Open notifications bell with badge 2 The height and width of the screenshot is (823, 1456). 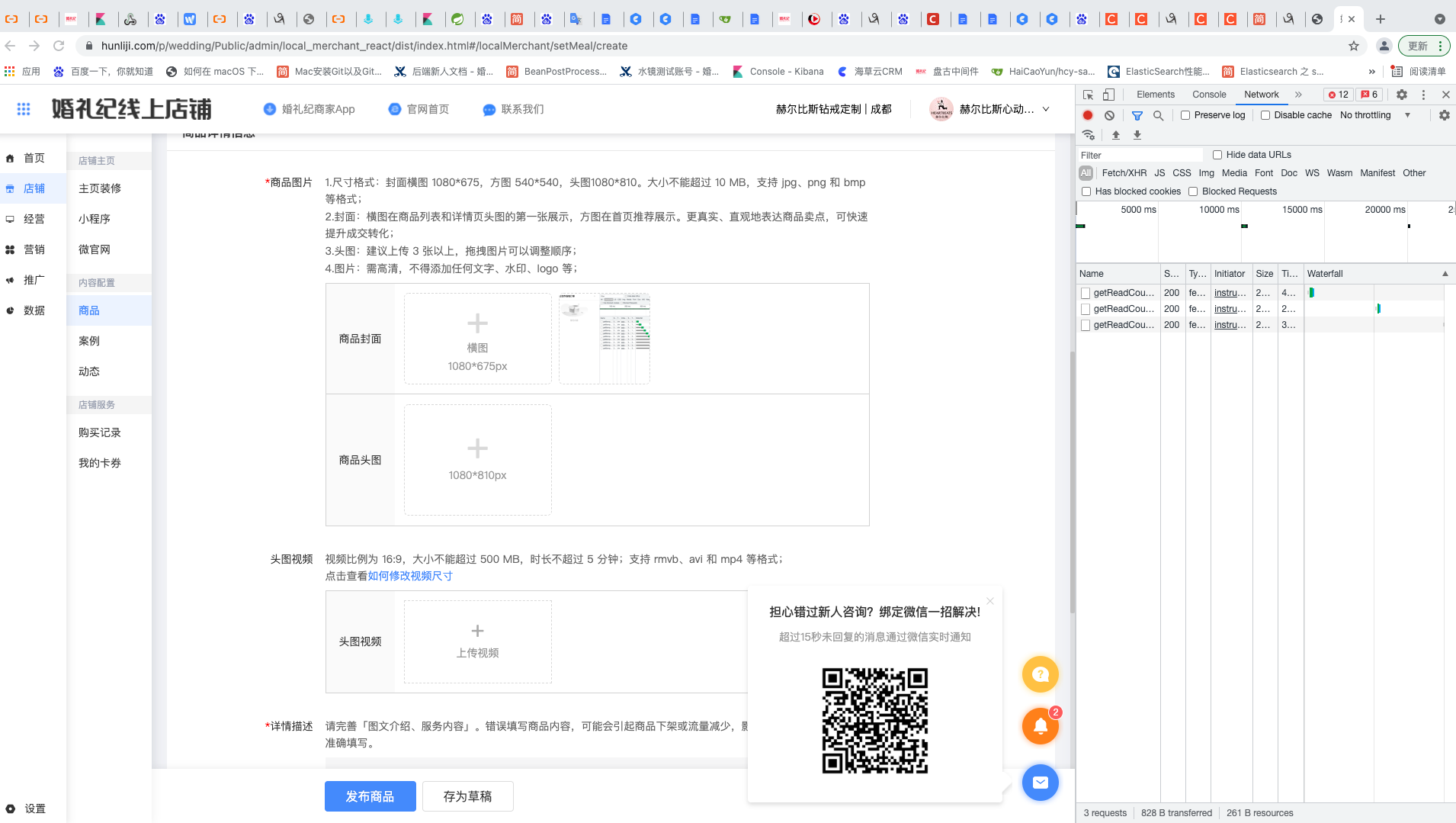(x=1040, y=726)
